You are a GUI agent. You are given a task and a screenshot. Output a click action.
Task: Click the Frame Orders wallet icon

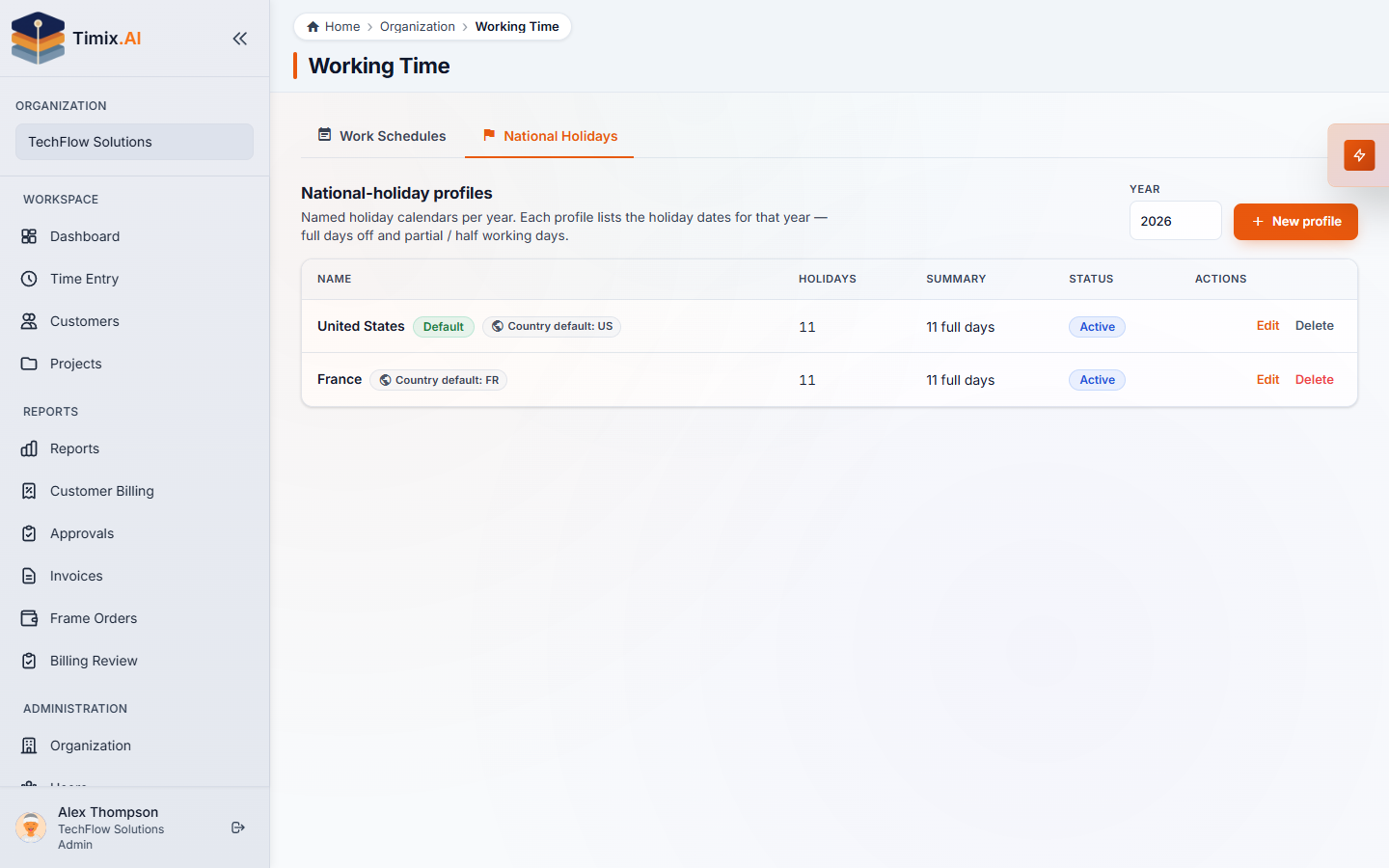[29, 618]
